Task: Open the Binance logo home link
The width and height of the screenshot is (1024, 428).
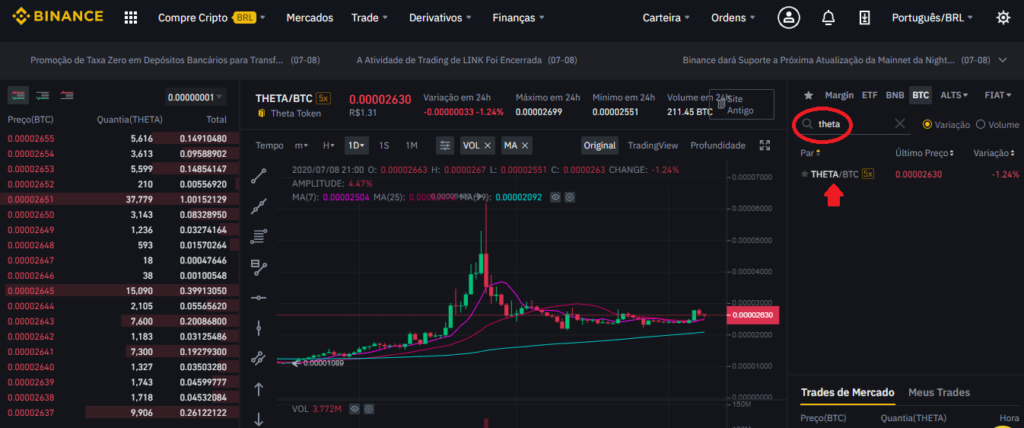Action: (x=58, y=17)
